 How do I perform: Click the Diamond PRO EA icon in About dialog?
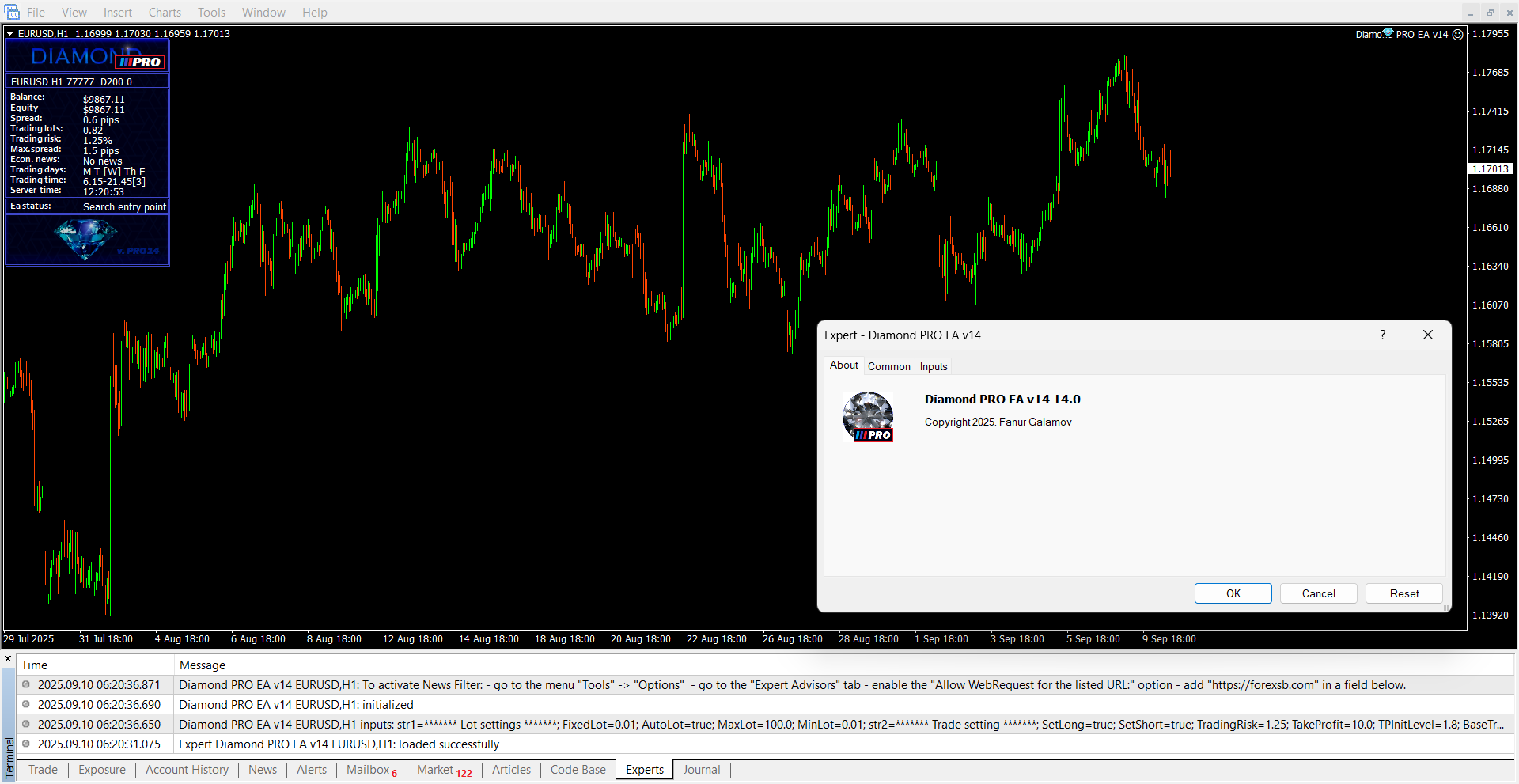[x=868, y=417]
